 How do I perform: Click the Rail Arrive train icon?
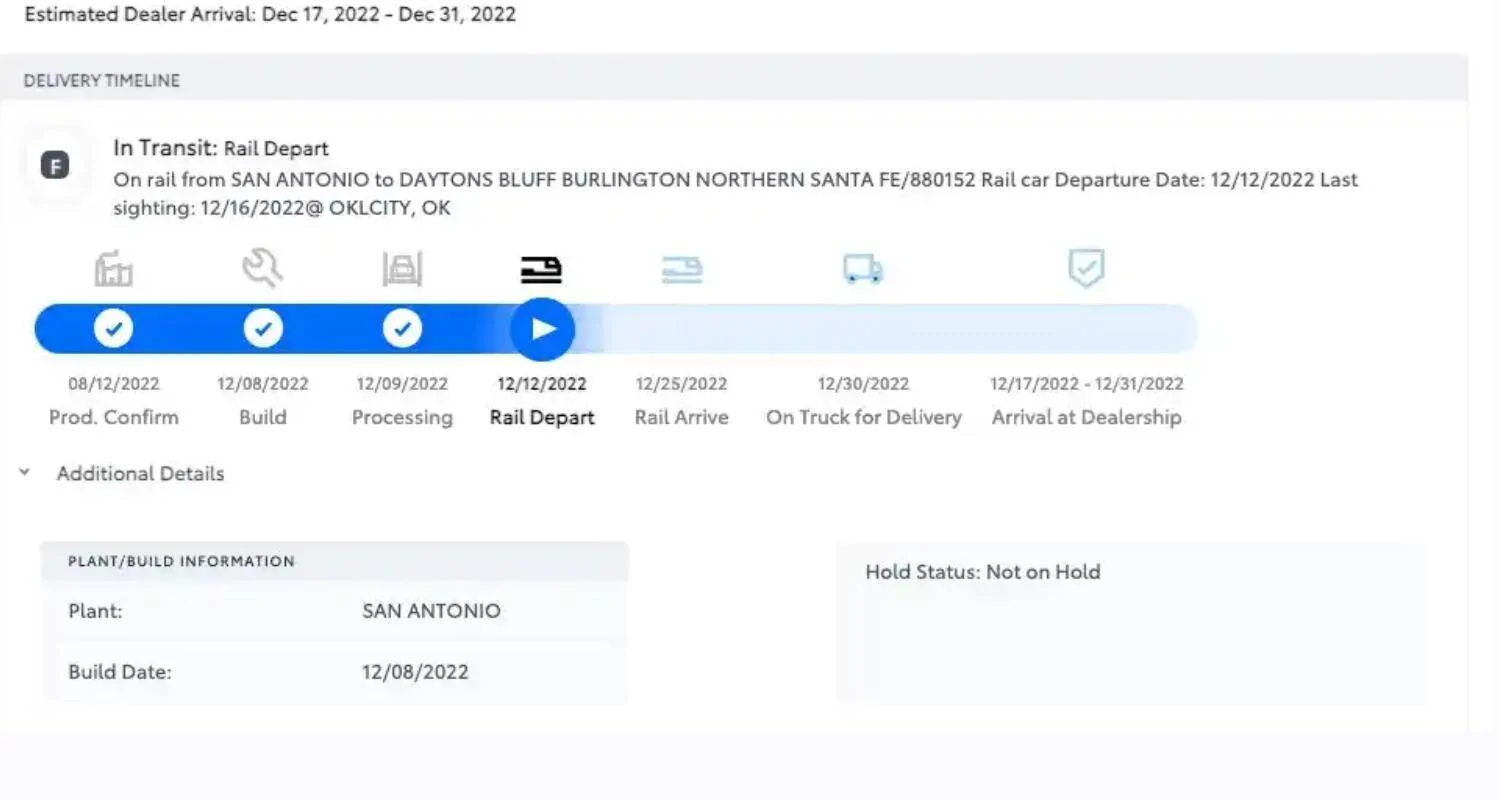[682, 268]
